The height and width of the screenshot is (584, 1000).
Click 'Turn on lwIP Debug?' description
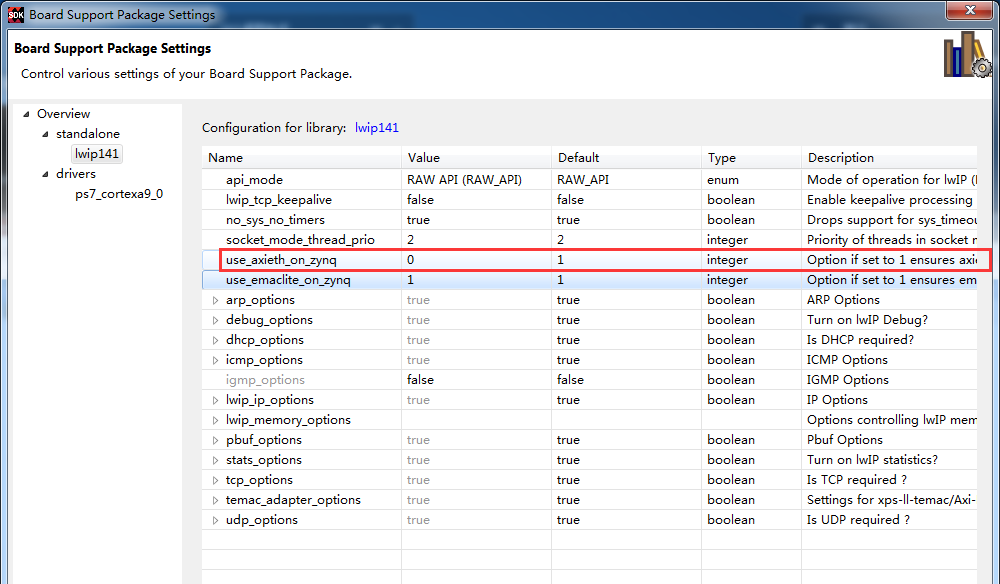pos(867,320)
